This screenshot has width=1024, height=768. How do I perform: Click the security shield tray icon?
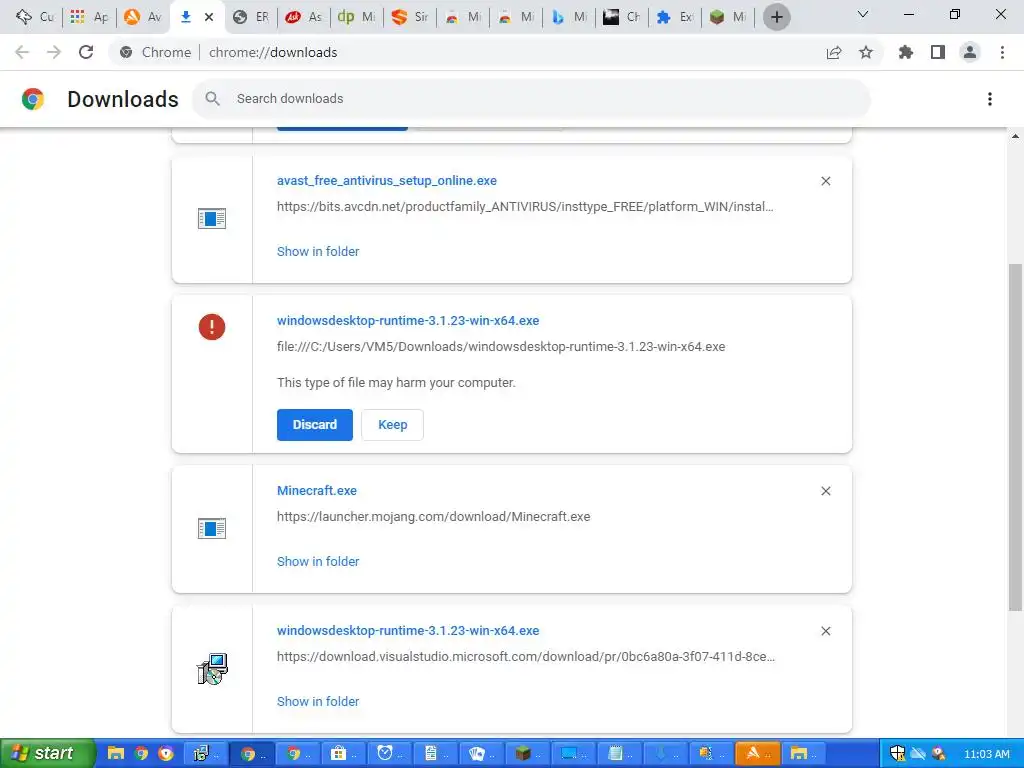click(x=898, y=754)
